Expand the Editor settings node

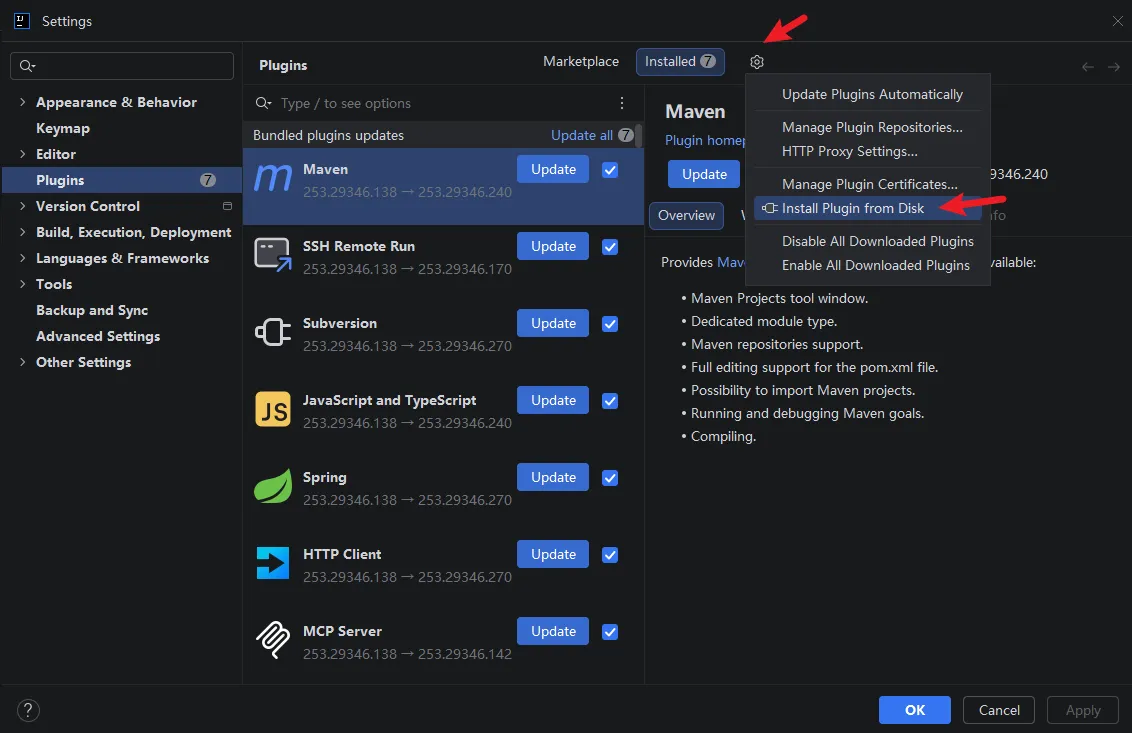[x=22, y=154]
